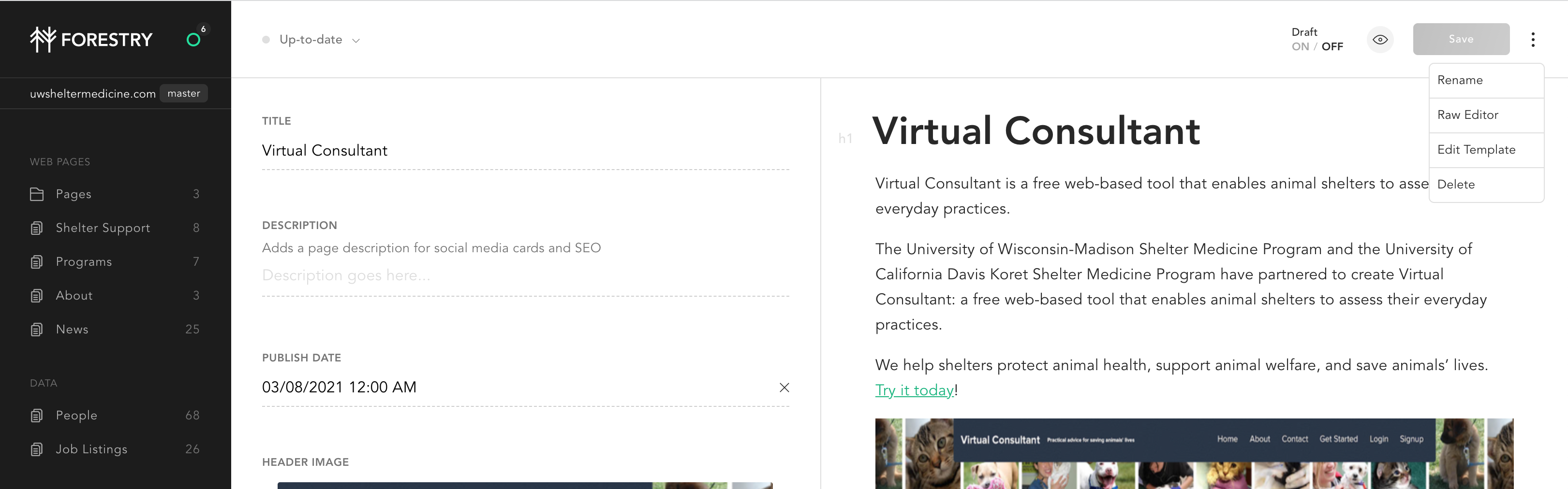The width and height of the screenshot is (1568, 489).
Task: Clear the publish date with X
Action: click(784, 388)
